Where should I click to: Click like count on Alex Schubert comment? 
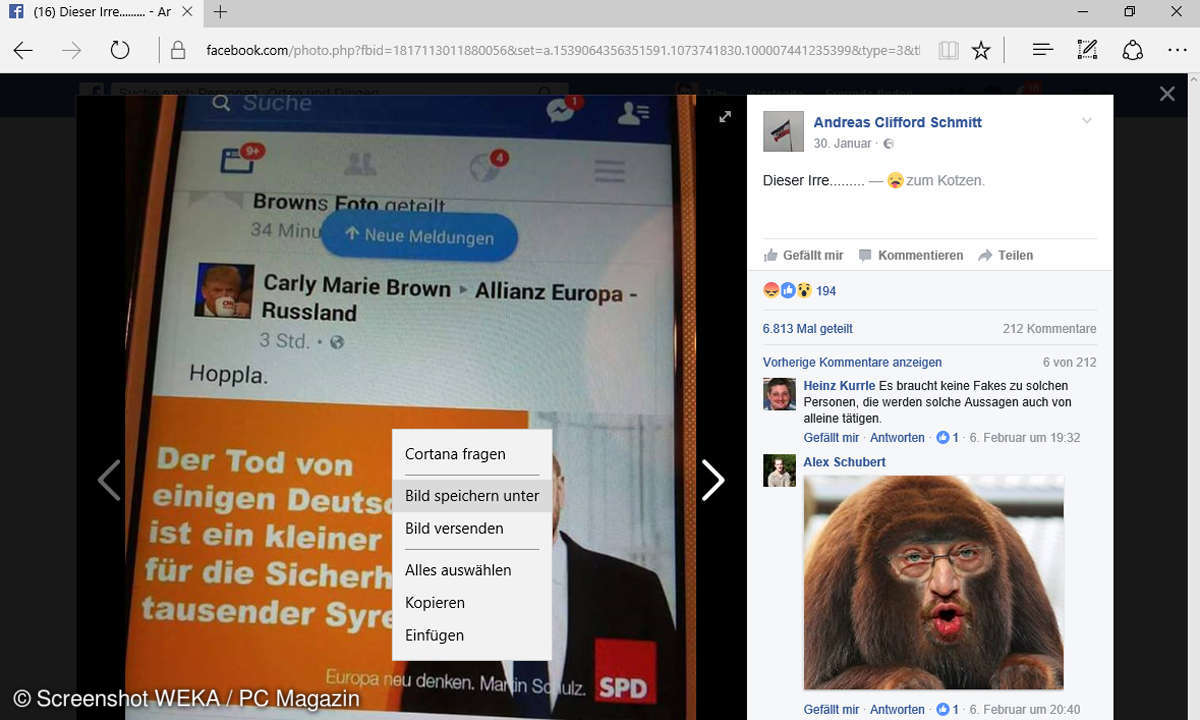coord(947,710)
